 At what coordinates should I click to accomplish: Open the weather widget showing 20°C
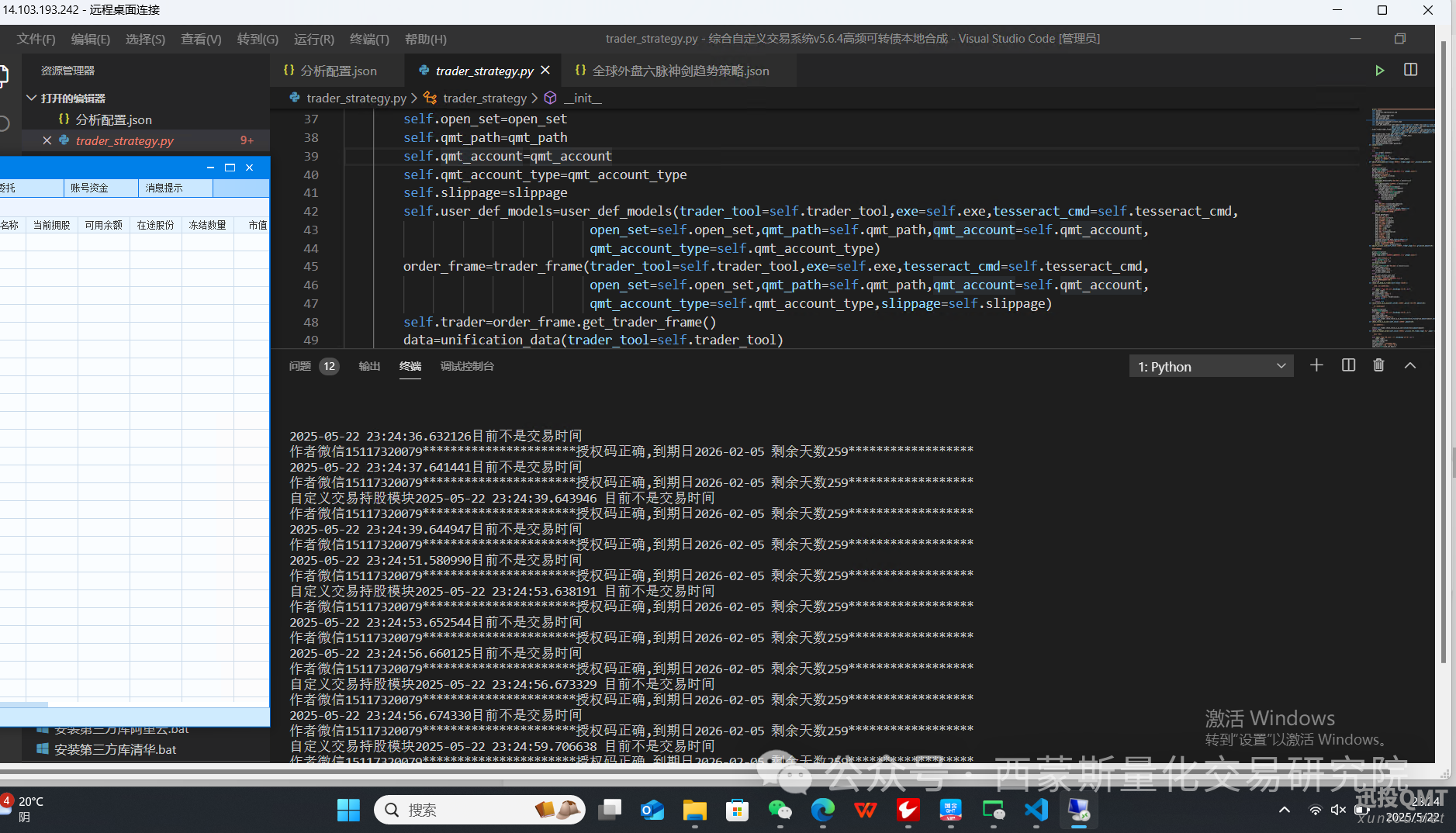[x=23, y=809]
